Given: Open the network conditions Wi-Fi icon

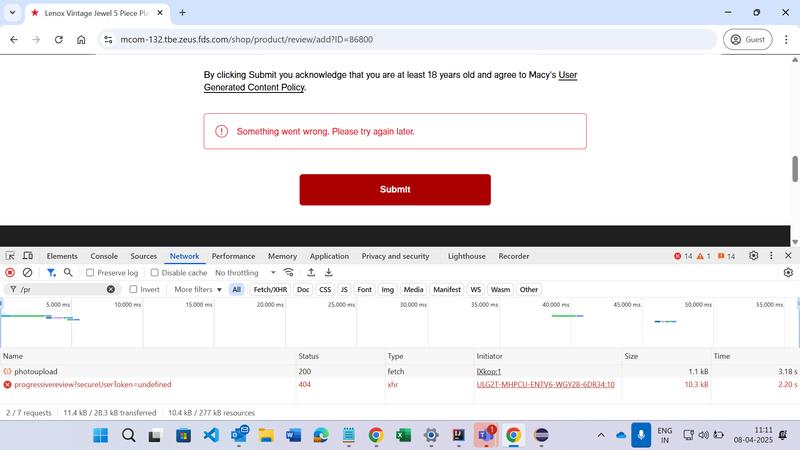Looking at the screenshot, I should (289, 272).
